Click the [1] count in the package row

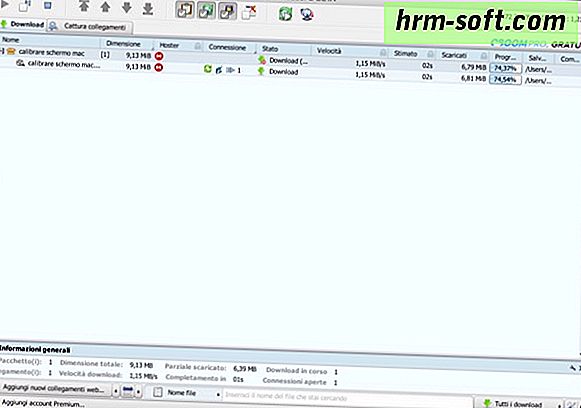coord(105,54)
